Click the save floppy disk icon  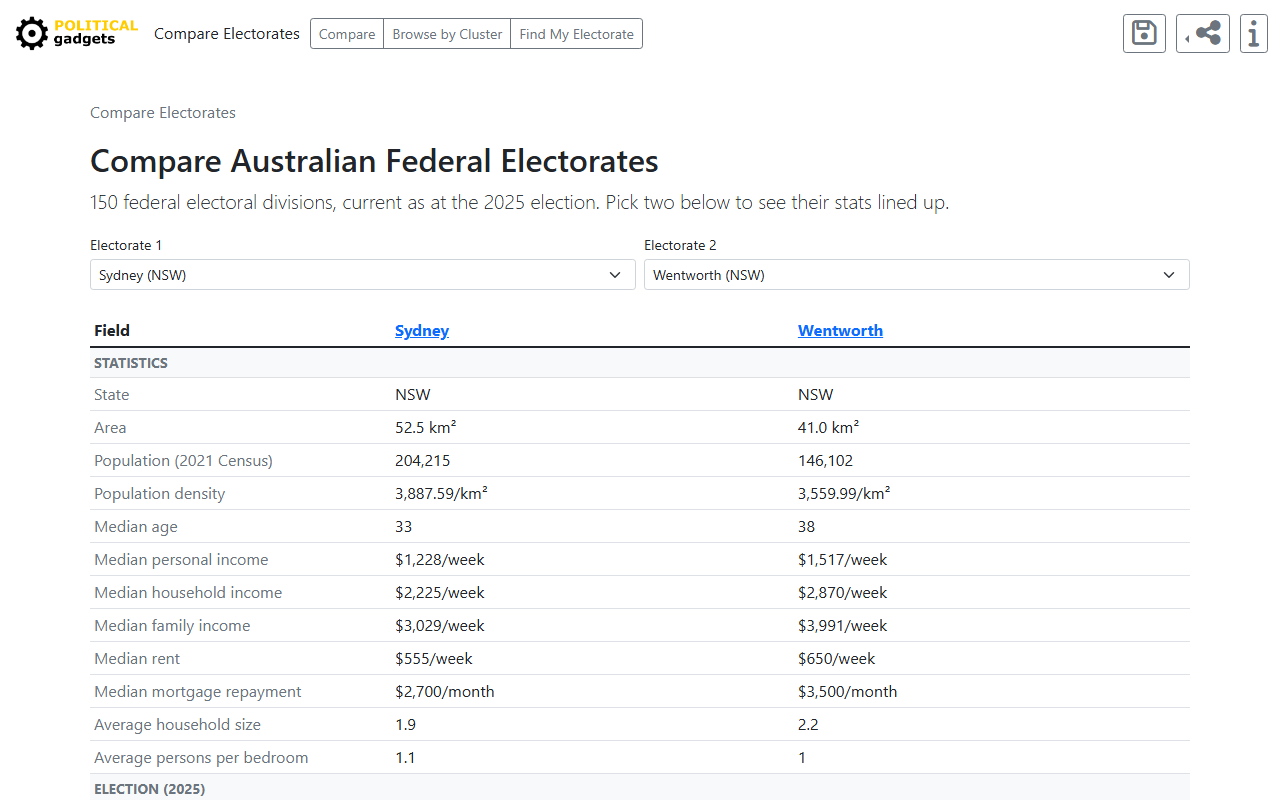(x=1144, y=33)
